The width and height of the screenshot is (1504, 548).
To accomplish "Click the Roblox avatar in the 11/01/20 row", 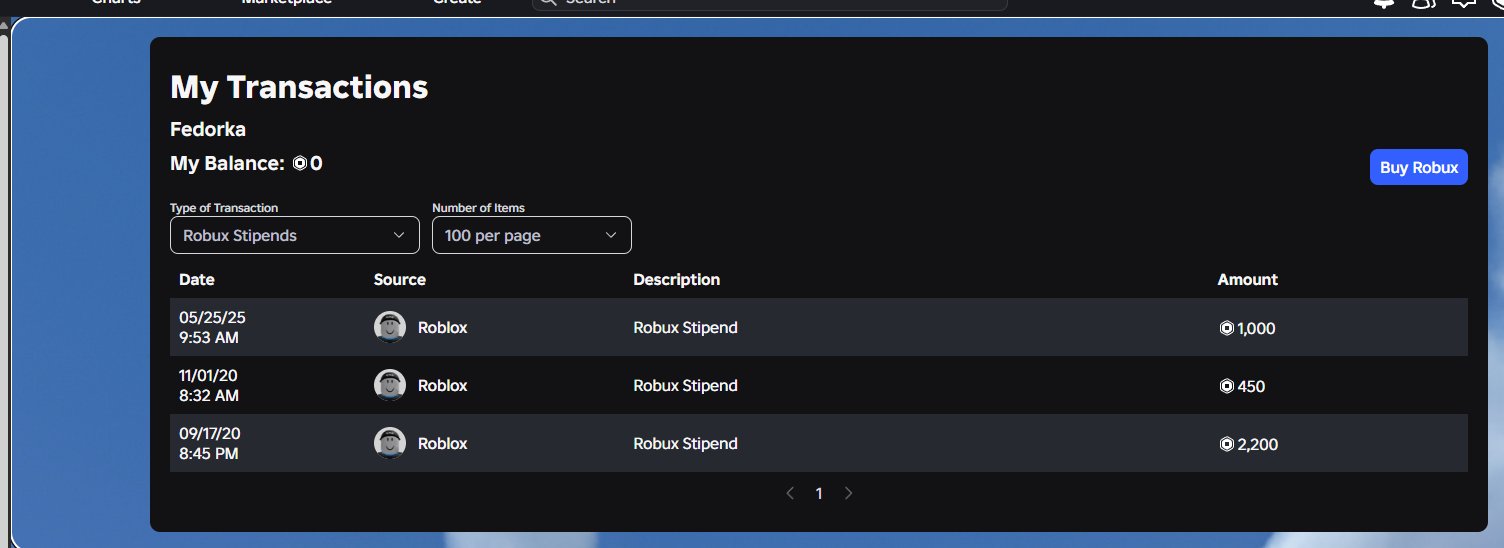I will click(x=390, y=385).
